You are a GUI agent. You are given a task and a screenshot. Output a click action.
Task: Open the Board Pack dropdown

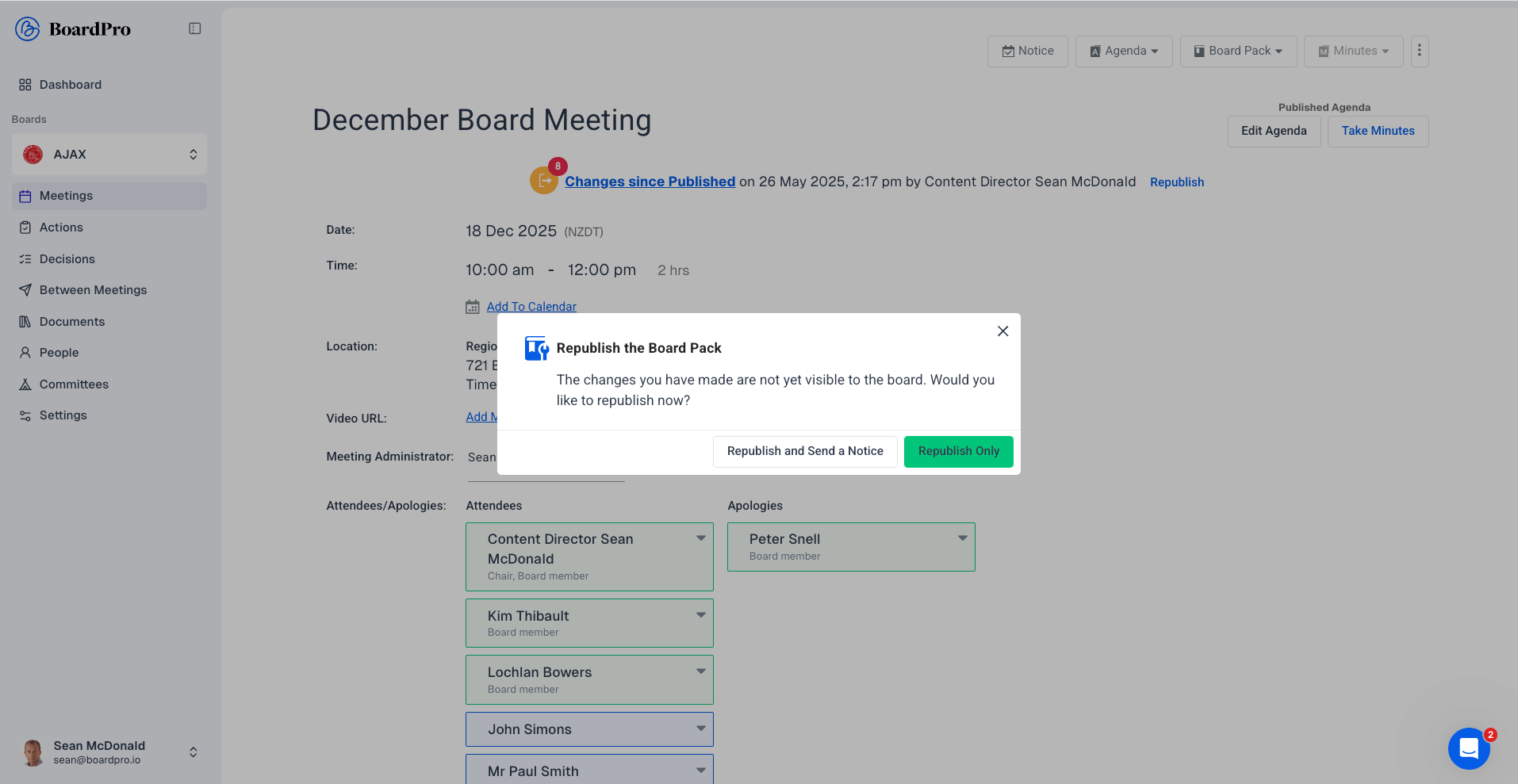[1238, 51]
